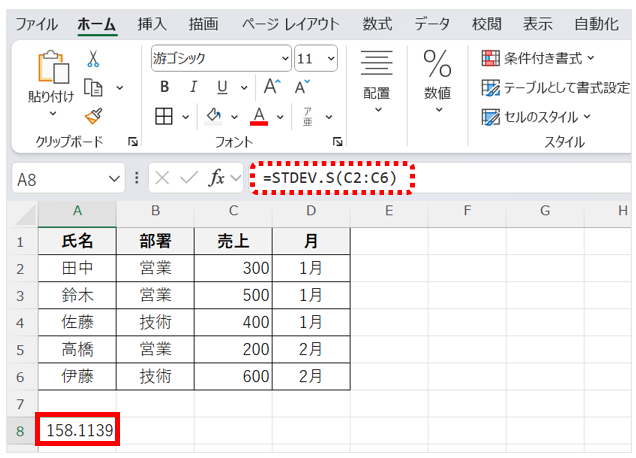Select cell A8 showing 158.1139
Viewport: 636px width, 458px height.
(x=77, y=430)
